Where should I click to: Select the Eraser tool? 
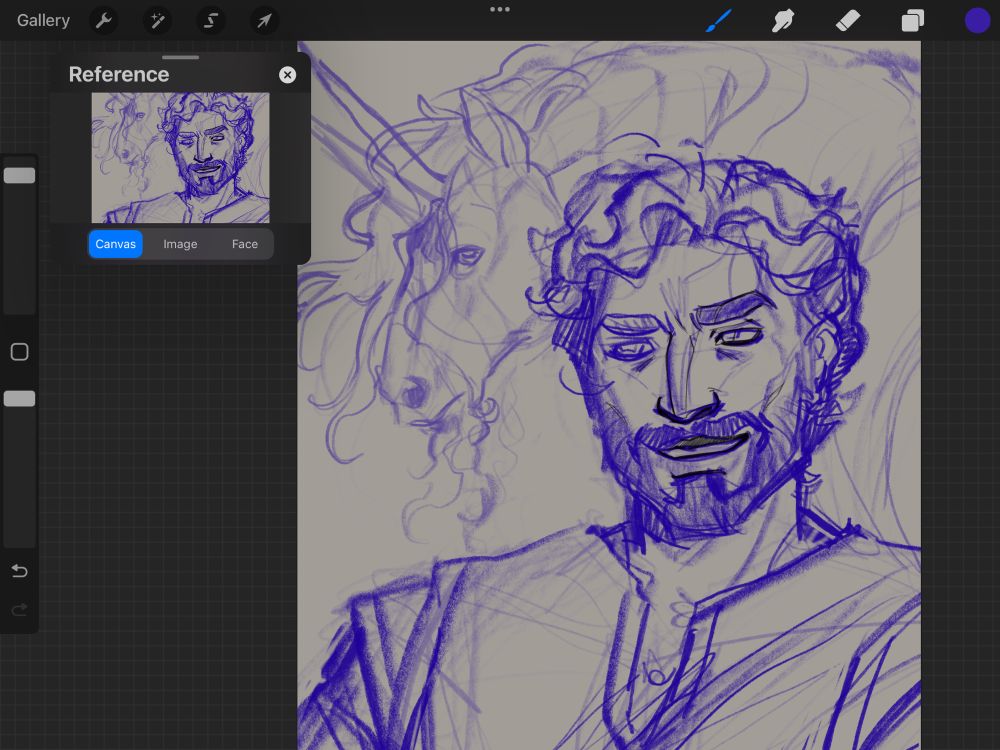tap(847, 20)
